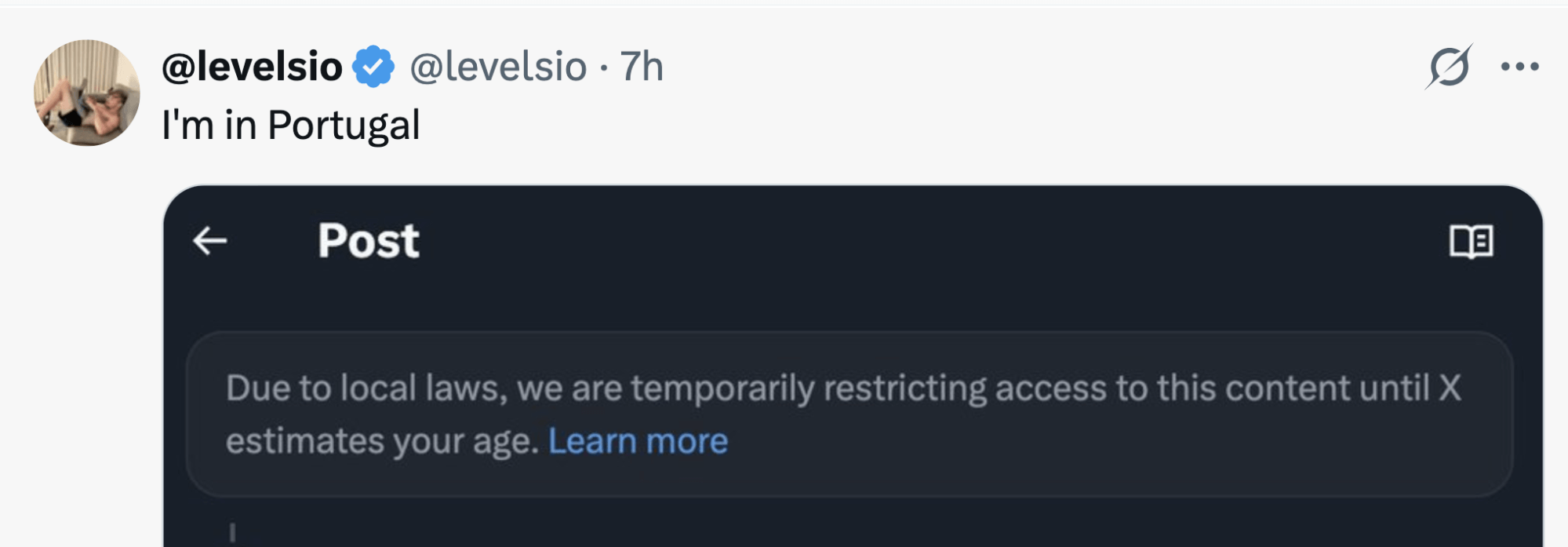Follow the blue Learn more link
The width and height of the screenshot is (1568, 547).
[638, 441]
